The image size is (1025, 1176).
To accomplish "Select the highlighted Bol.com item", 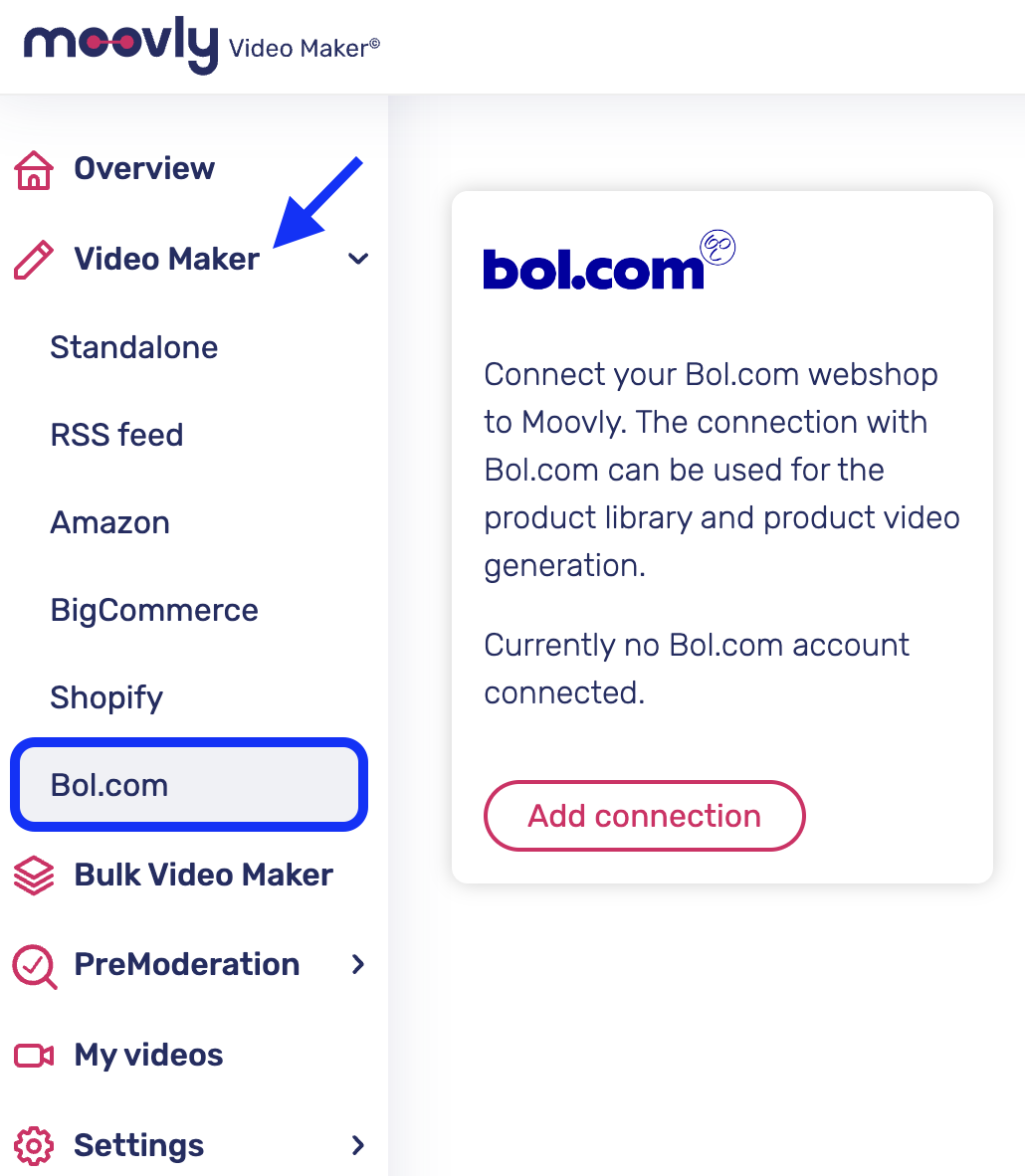I will coord(188,785).
